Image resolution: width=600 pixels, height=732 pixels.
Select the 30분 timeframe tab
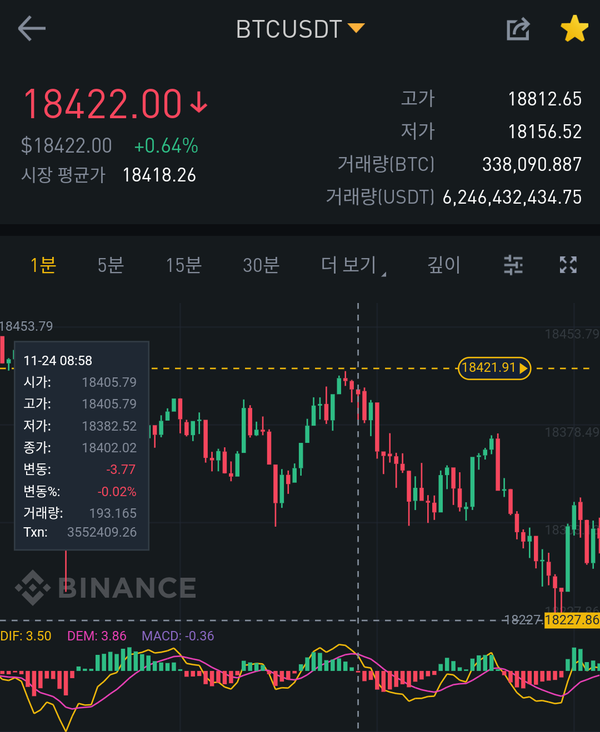coord(261,265)
